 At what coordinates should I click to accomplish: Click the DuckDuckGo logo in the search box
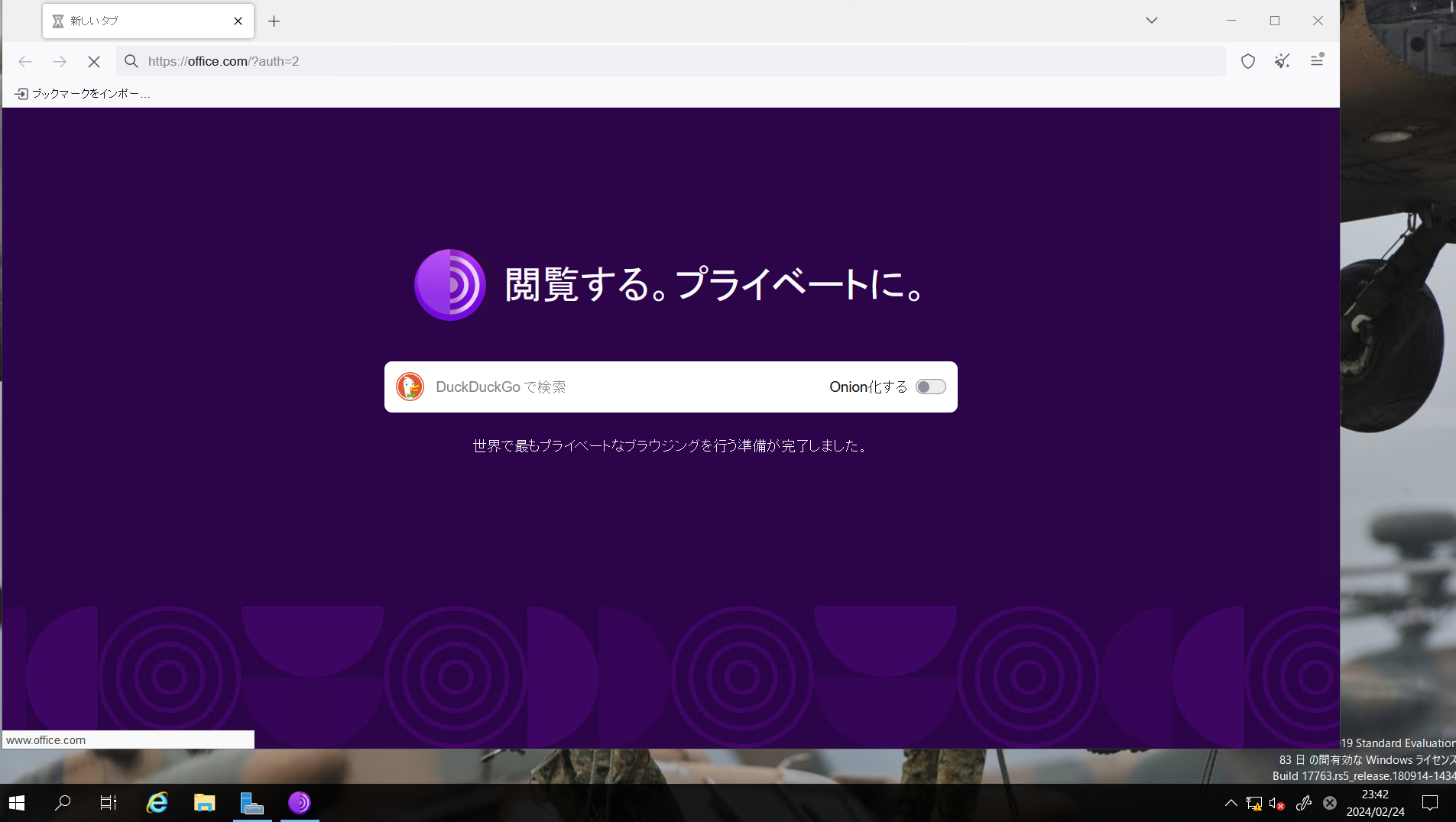click(410, 387)
